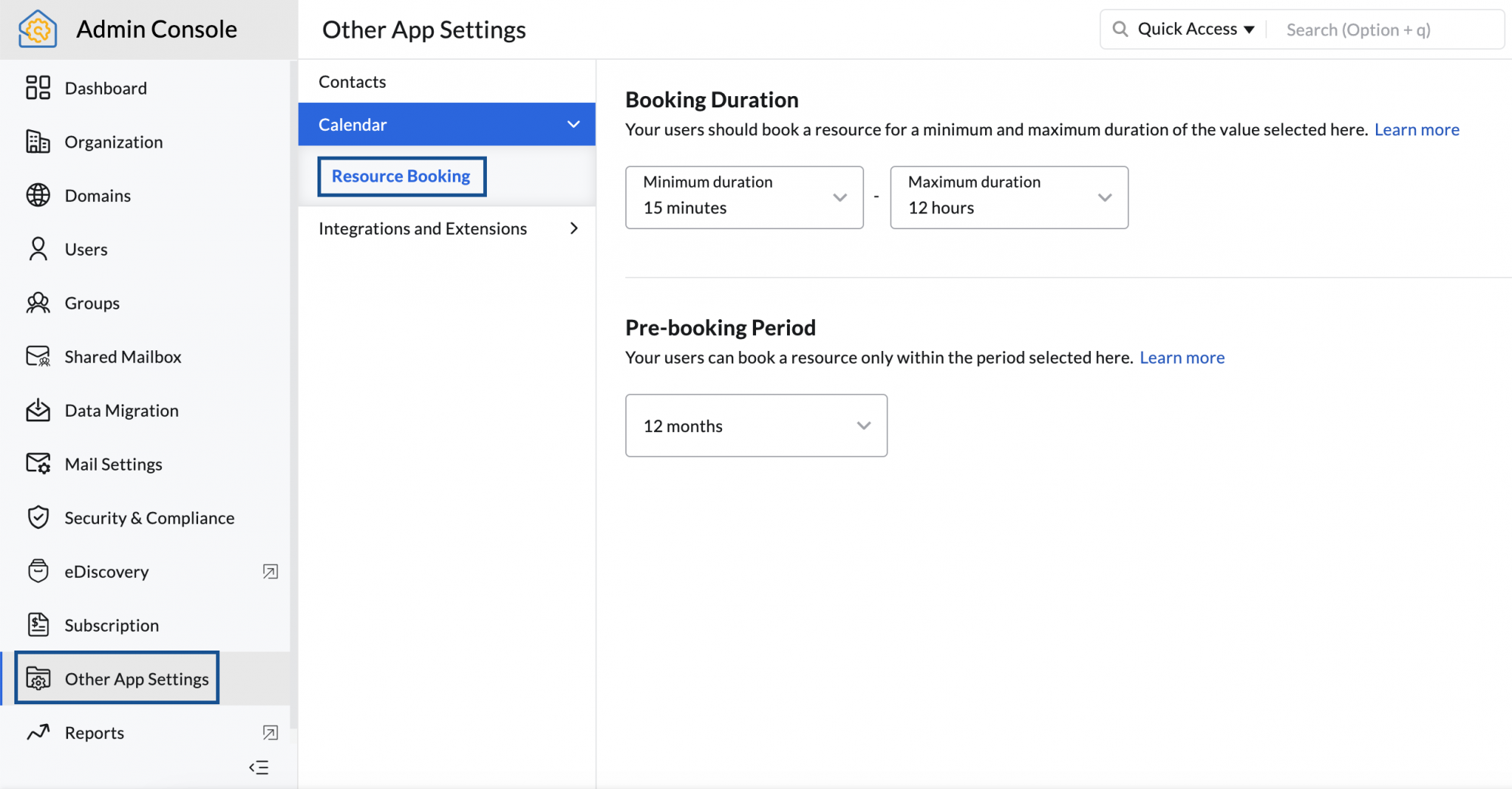Click the Data Migration inbox icon
This screenshot has height=789, width=1512.
pos(38,410)
